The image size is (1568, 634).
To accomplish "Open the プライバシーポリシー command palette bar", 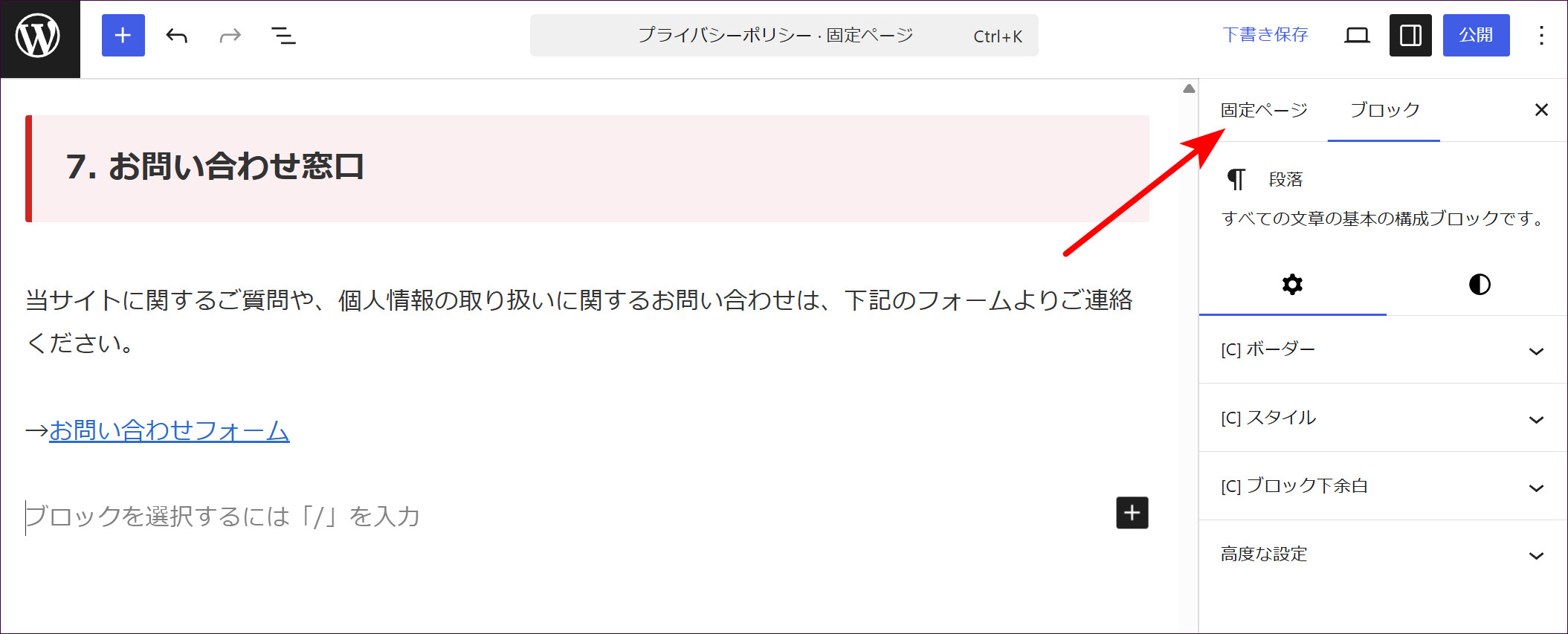I will (784, 35).
